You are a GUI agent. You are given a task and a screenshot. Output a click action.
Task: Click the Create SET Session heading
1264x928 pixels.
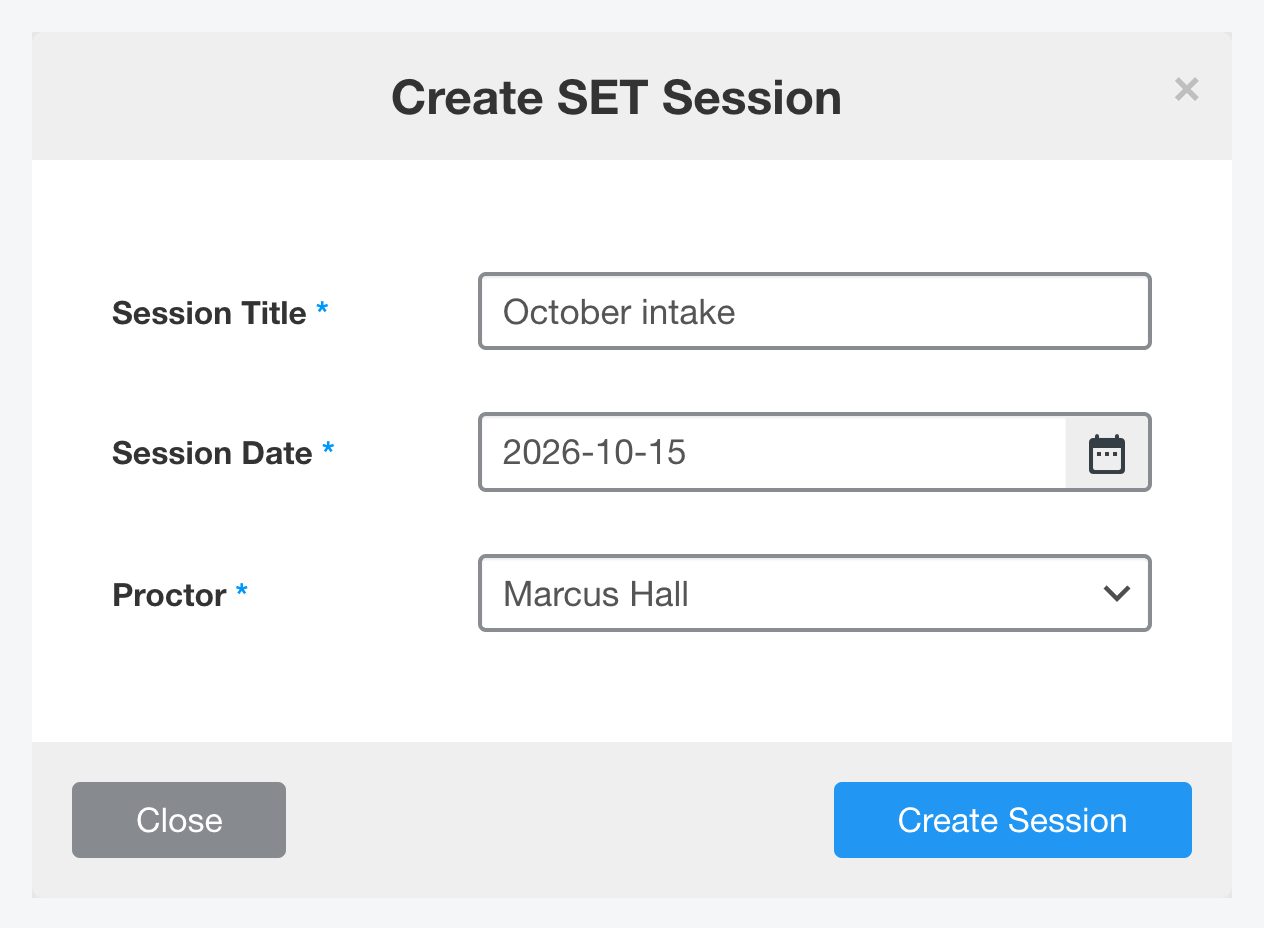point(616,97)
